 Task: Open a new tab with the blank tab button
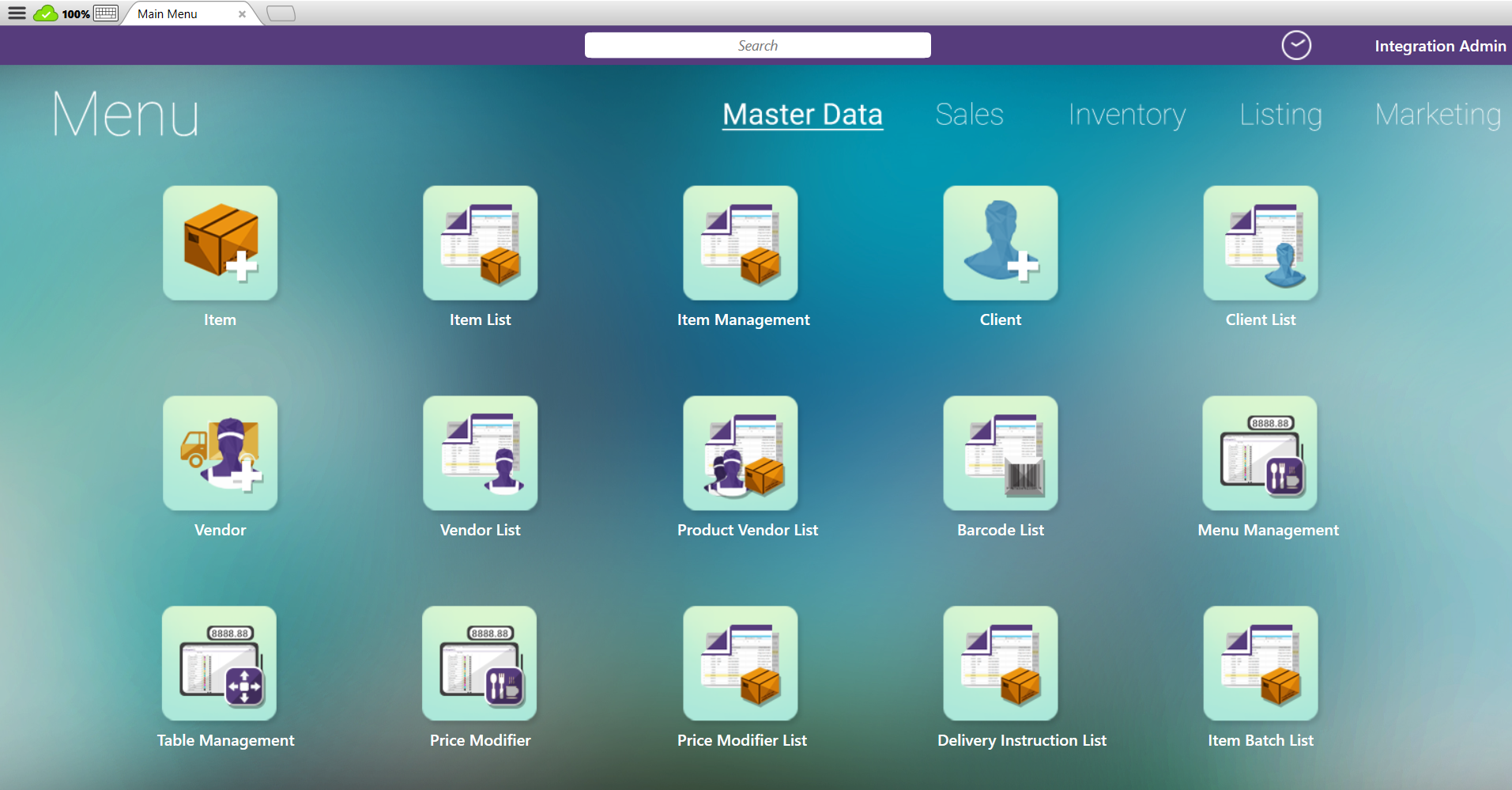(x=281, y=13)
